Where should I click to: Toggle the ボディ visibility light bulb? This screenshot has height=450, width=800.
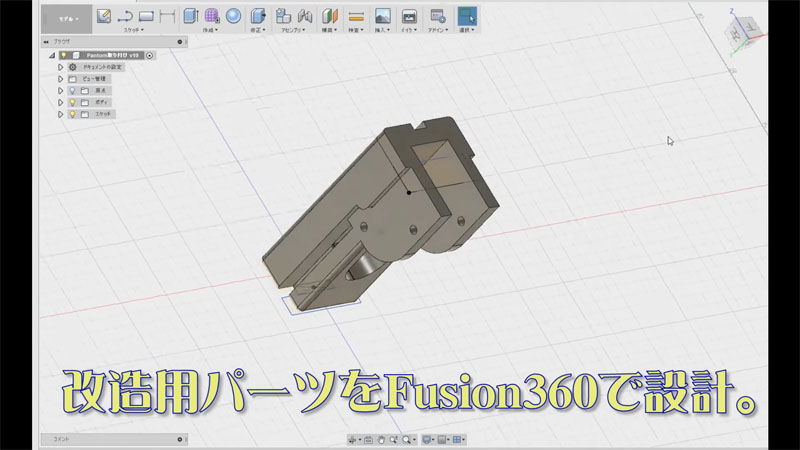click(x=72, y=102)
